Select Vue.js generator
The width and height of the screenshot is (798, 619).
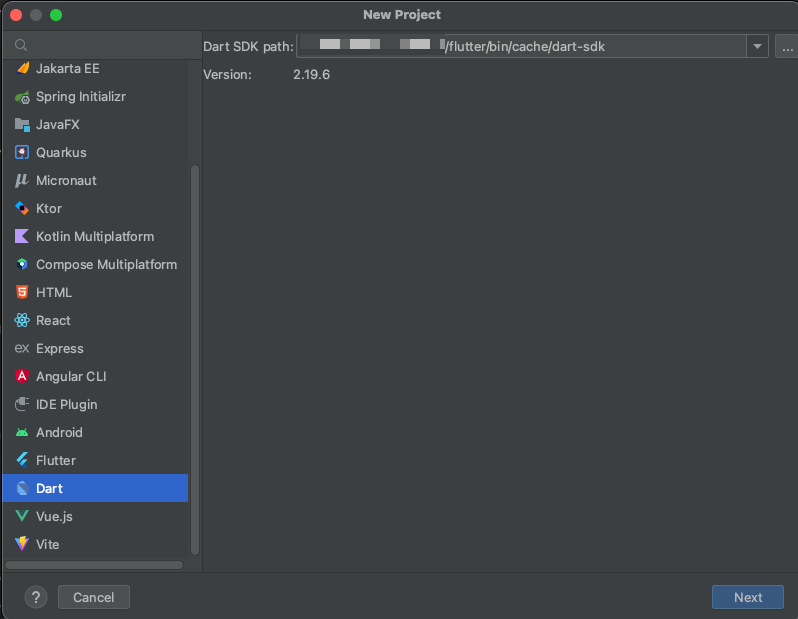click(x=95, y=516)
